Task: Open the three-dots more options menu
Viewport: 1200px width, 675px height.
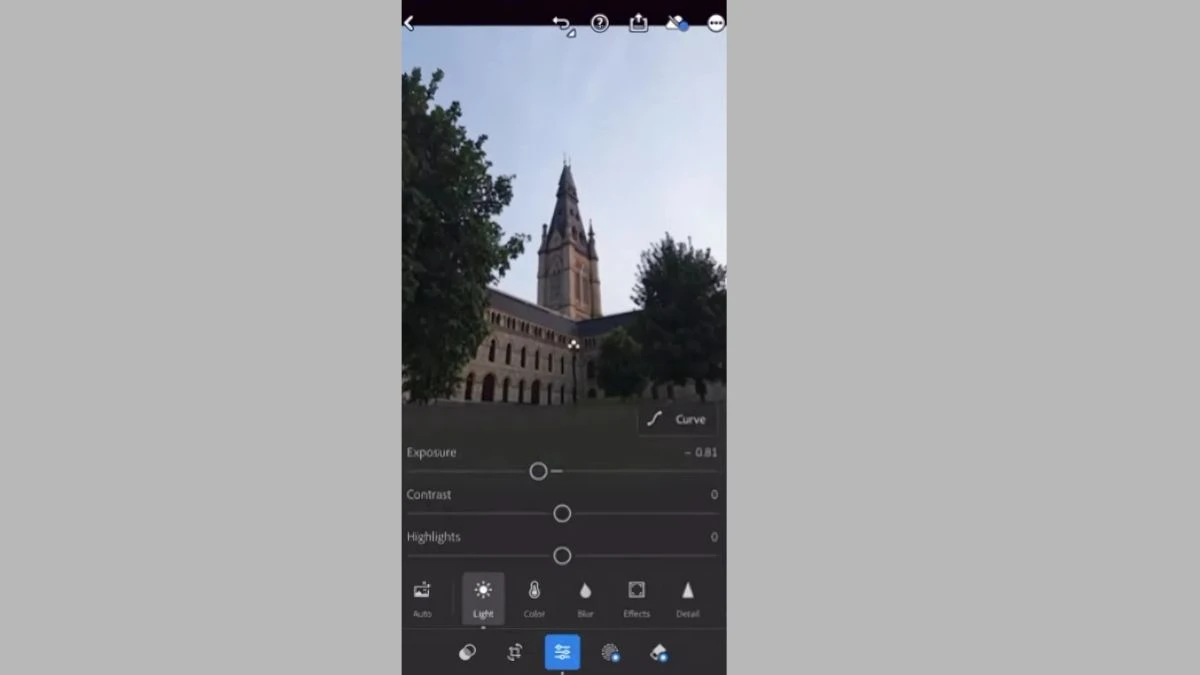Action: (x=716, y=23)
